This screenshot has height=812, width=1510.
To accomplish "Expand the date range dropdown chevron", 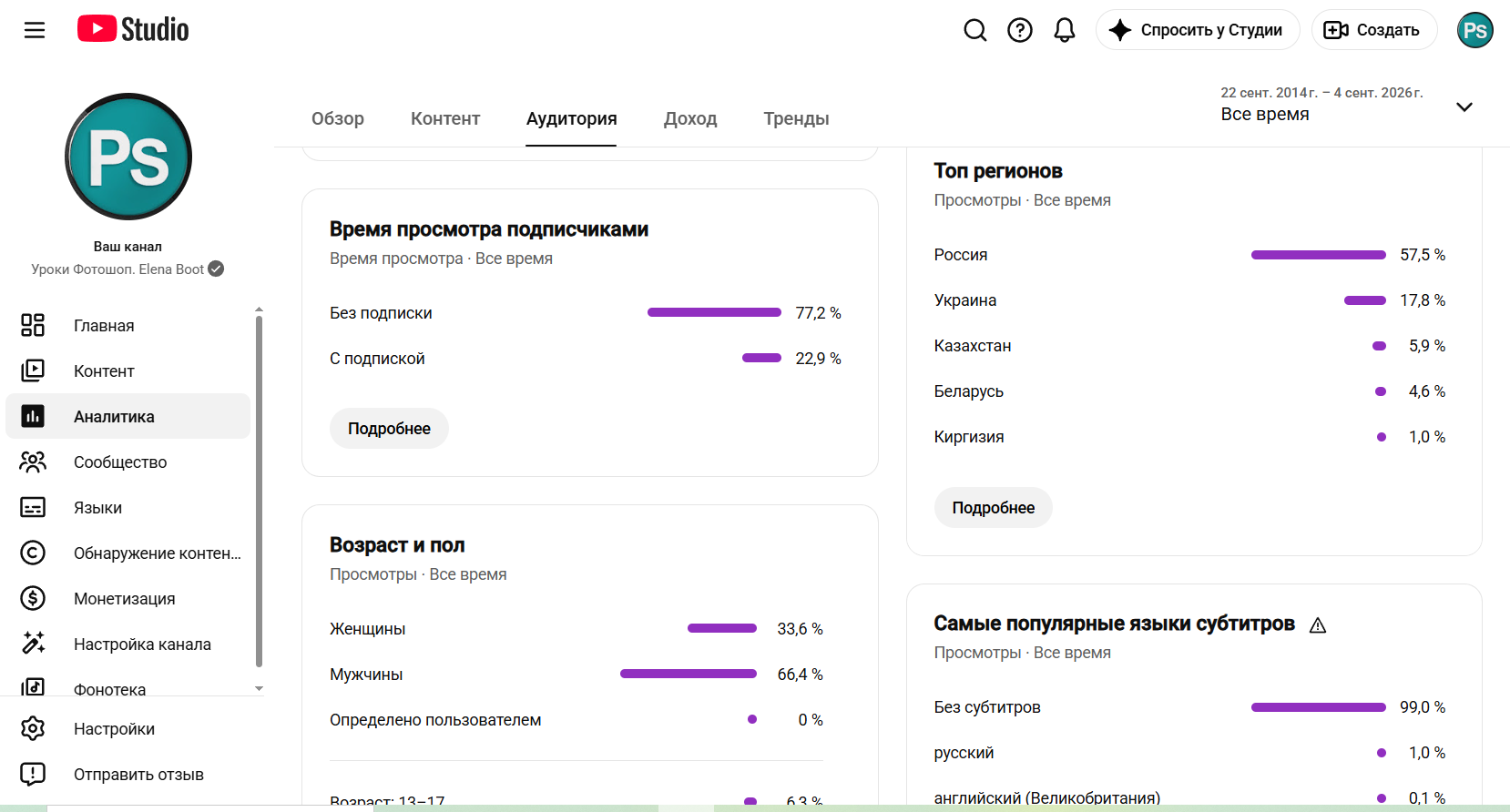I will pyautogui.click(x=1464, y=107).
